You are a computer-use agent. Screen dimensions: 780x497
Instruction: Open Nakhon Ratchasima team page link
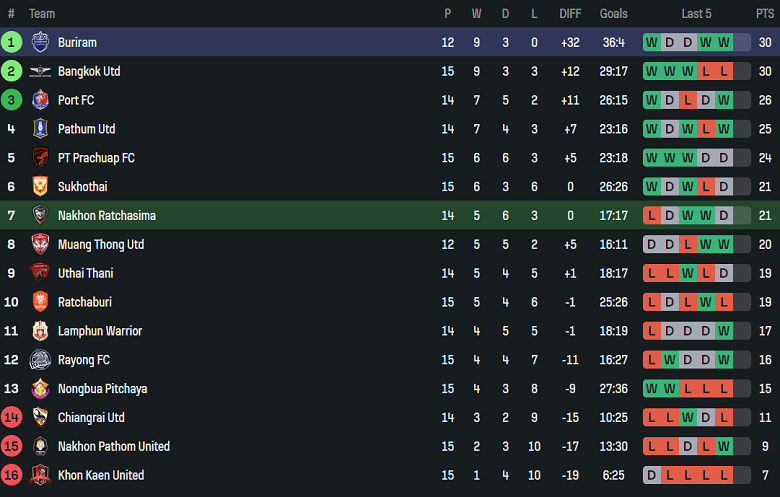pos(106,216)
